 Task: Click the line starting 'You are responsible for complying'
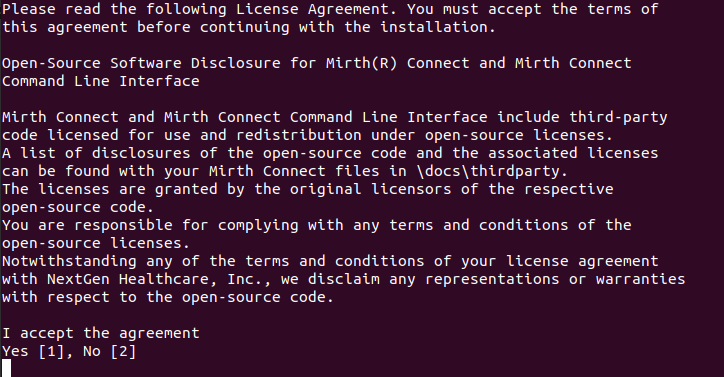pyautogui.click(x=317, y=225)
